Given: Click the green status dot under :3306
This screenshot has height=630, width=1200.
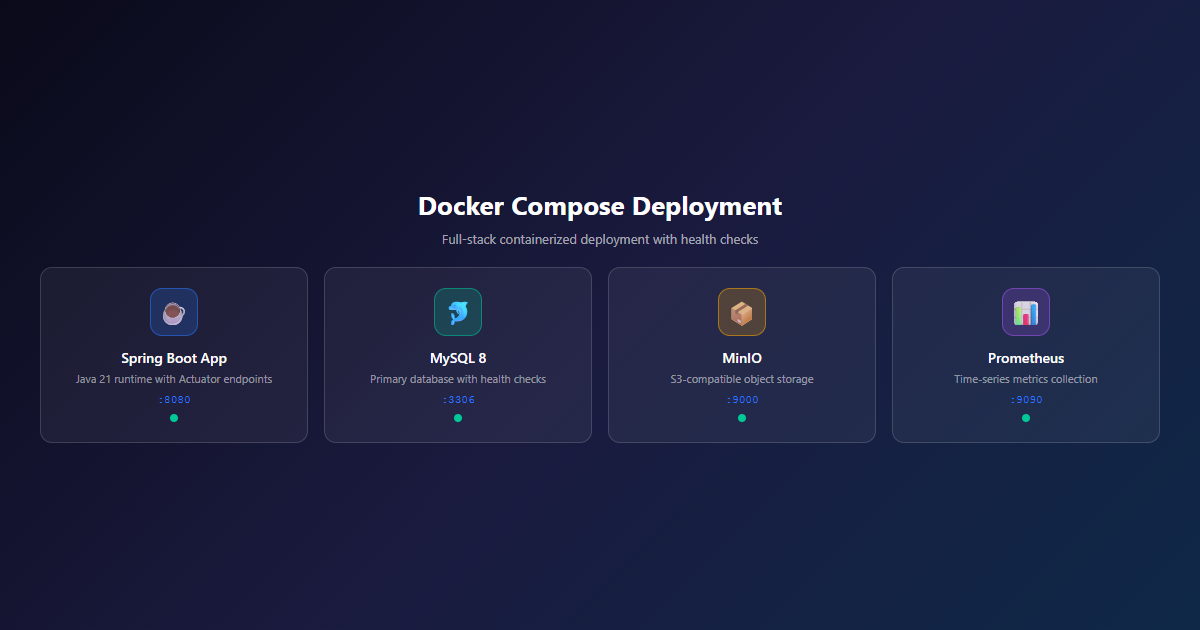Looking at the screenshot, I should coord(458,418).
